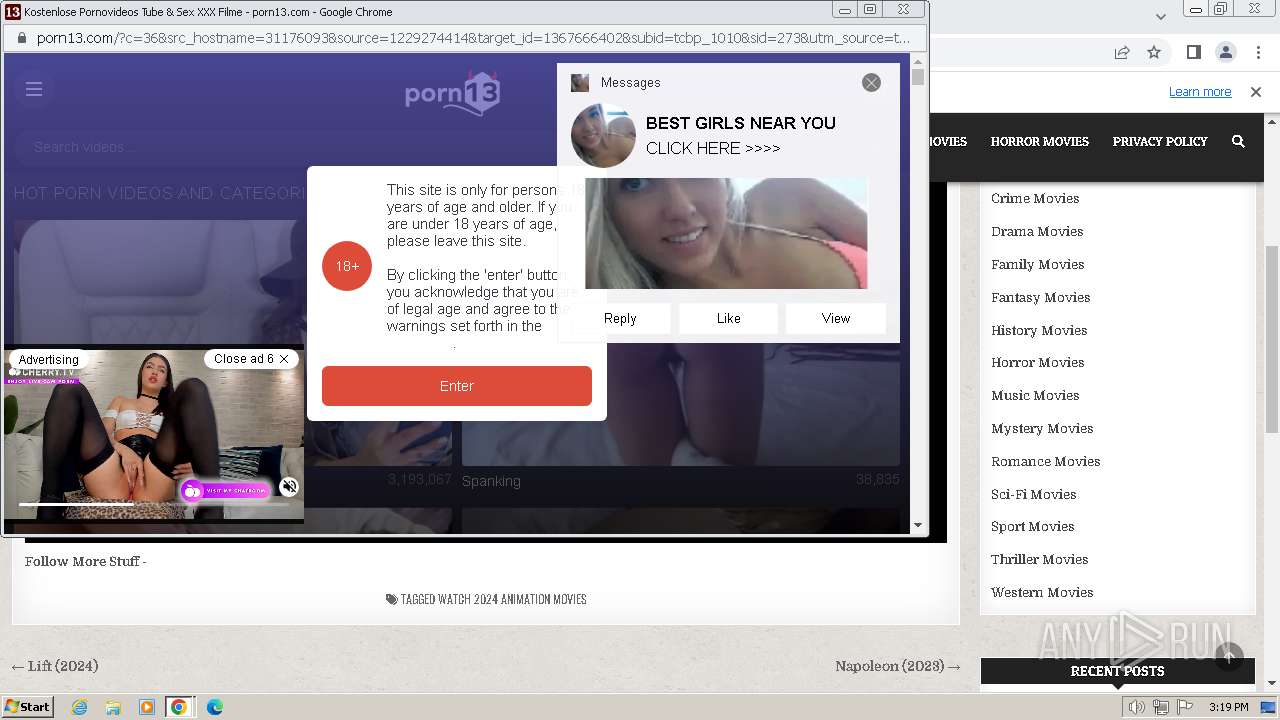Select Thriller Movies category
1280x720 pixels.
pyautogui.click(x=1040, y=559)
